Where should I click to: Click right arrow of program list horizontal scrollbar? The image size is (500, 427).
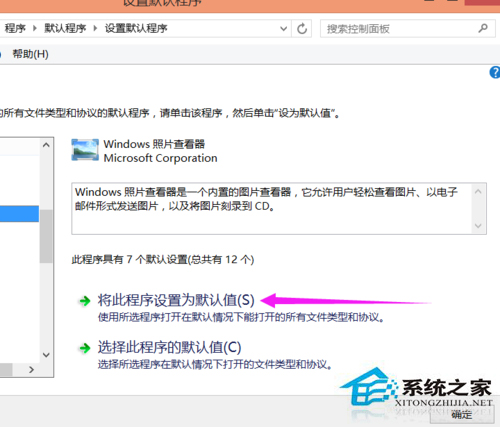coord(32,369)
